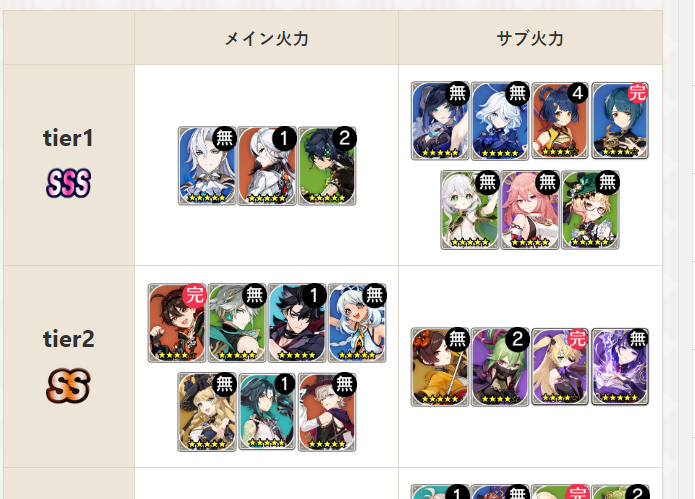Image resolution: width=695 pixels, height=499 pixels.
Task: Click Xiao teal-background character icon
Action: [x=267, y=412]
